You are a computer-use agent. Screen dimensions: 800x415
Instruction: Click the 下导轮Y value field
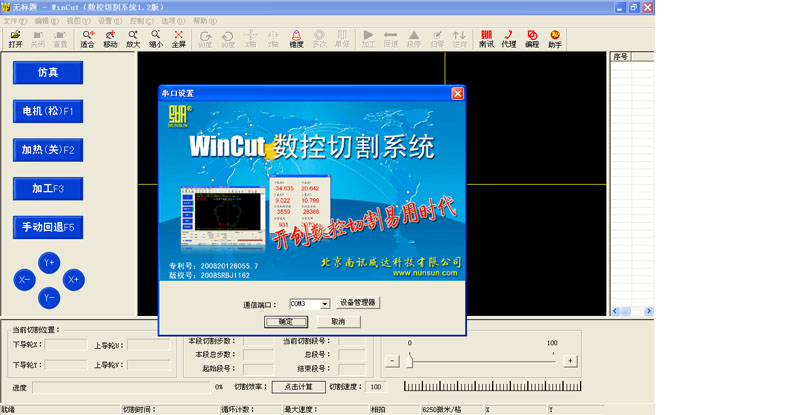pos(66,365)
